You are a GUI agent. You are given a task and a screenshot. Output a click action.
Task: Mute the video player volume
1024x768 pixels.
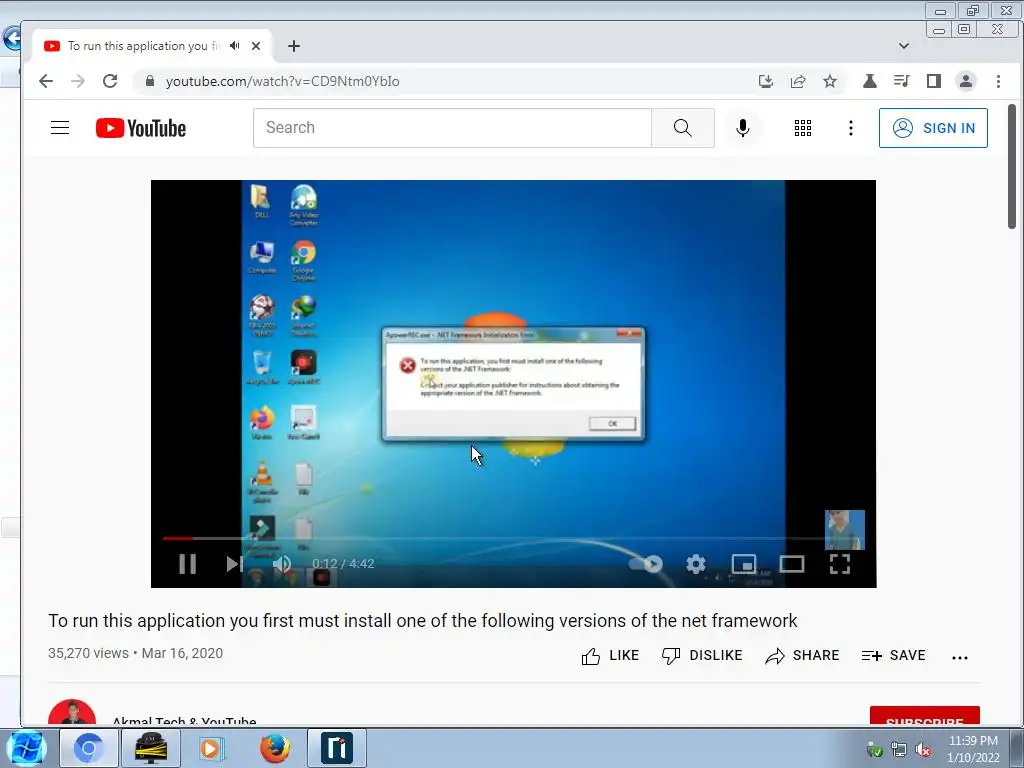pyautogui.click(x=282, y=564)
